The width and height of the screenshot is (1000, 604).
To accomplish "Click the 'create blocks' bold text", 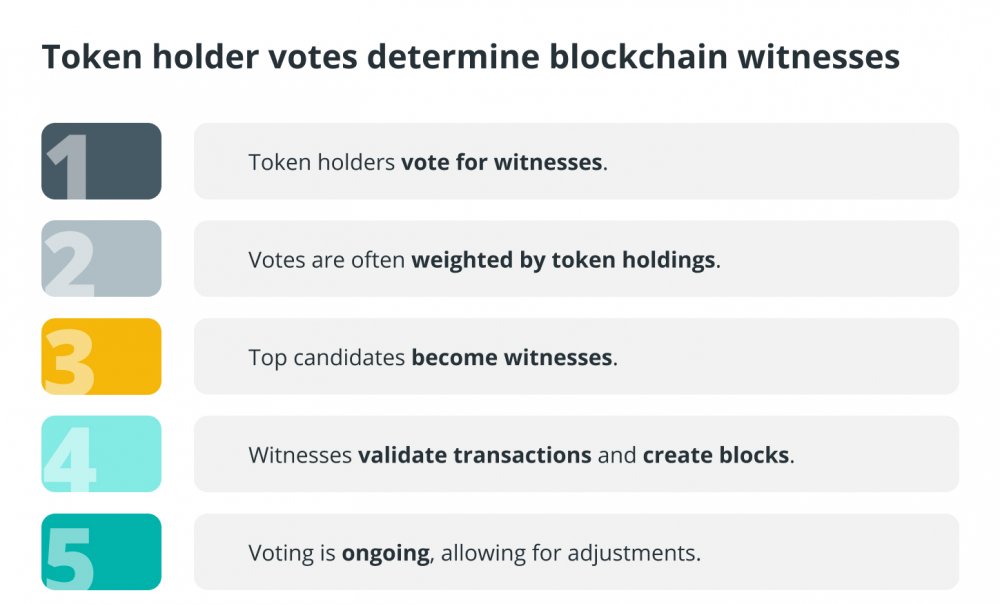I will click(716, 455).
